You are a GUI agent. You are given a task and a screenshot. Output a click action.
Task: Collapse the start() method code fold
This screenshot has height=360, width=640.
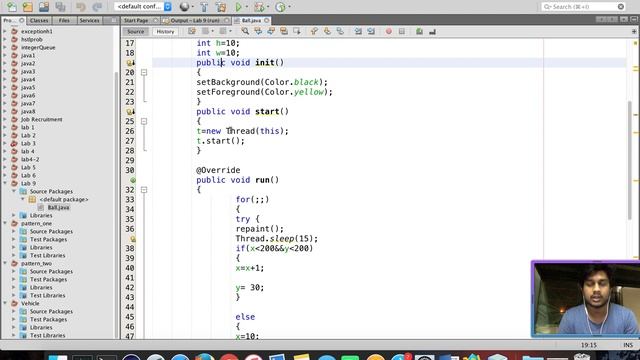pos(144,121)
